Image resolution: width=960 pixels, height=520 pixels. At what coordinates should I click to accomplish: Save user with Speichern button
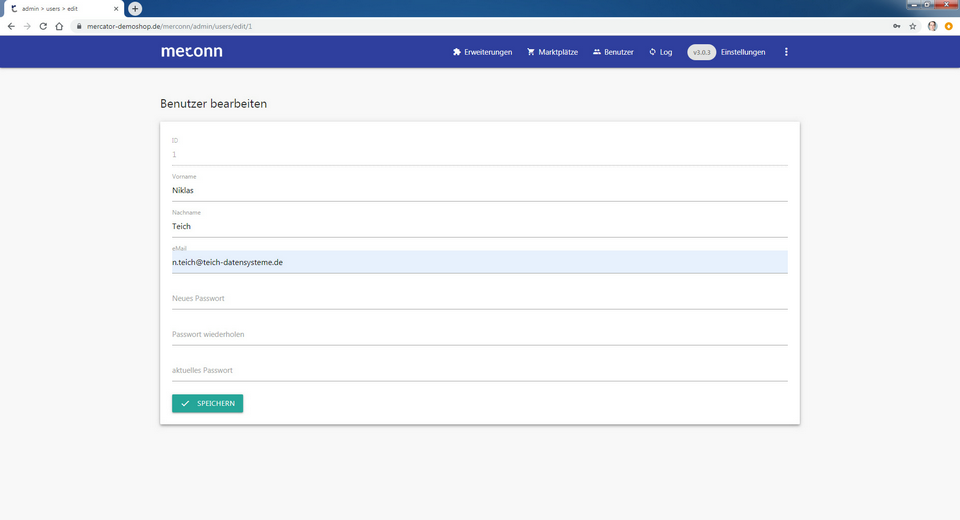[208, 403]
